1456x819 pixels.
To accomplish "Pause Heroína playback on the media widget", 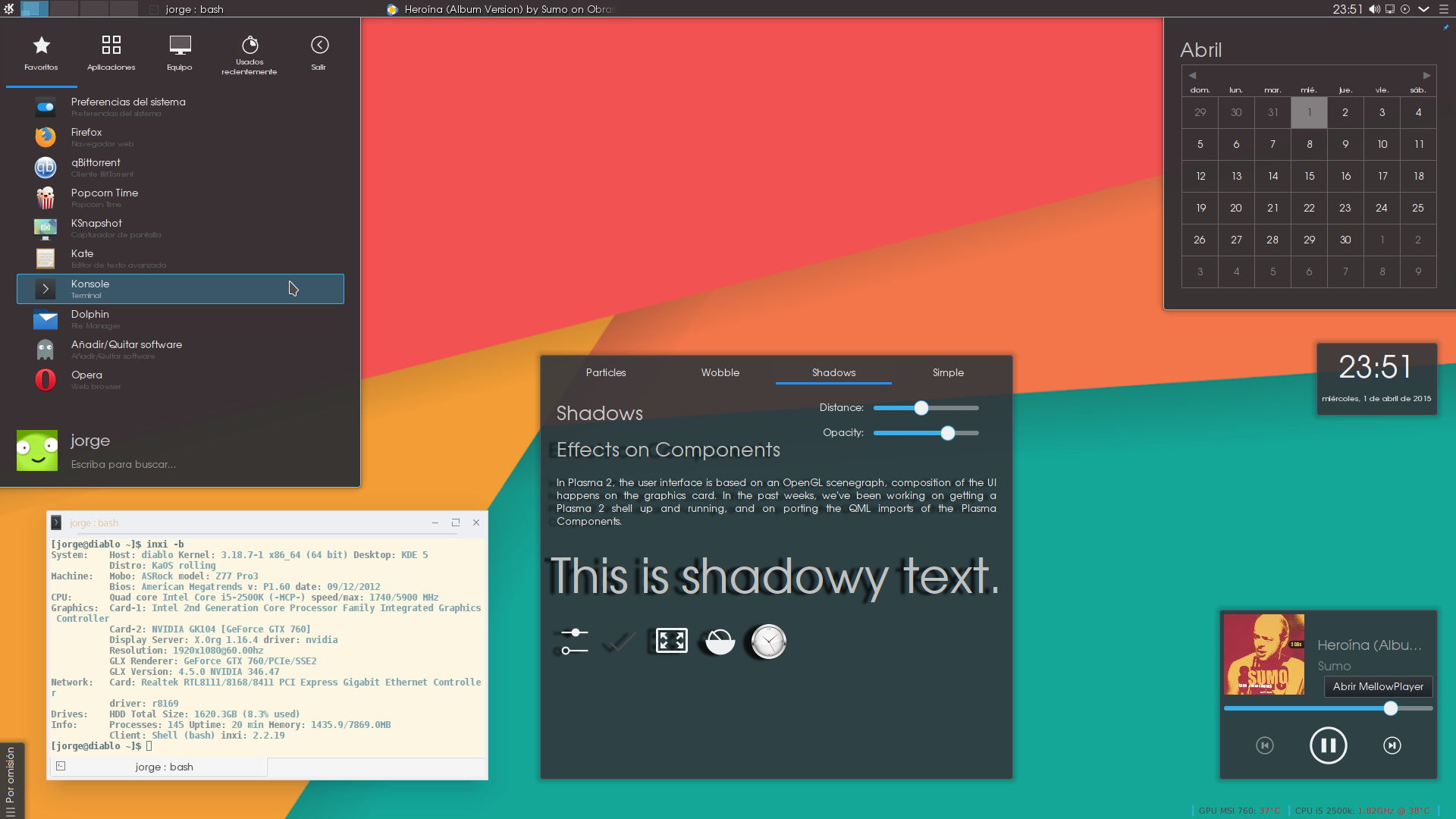I will 1328,745.
